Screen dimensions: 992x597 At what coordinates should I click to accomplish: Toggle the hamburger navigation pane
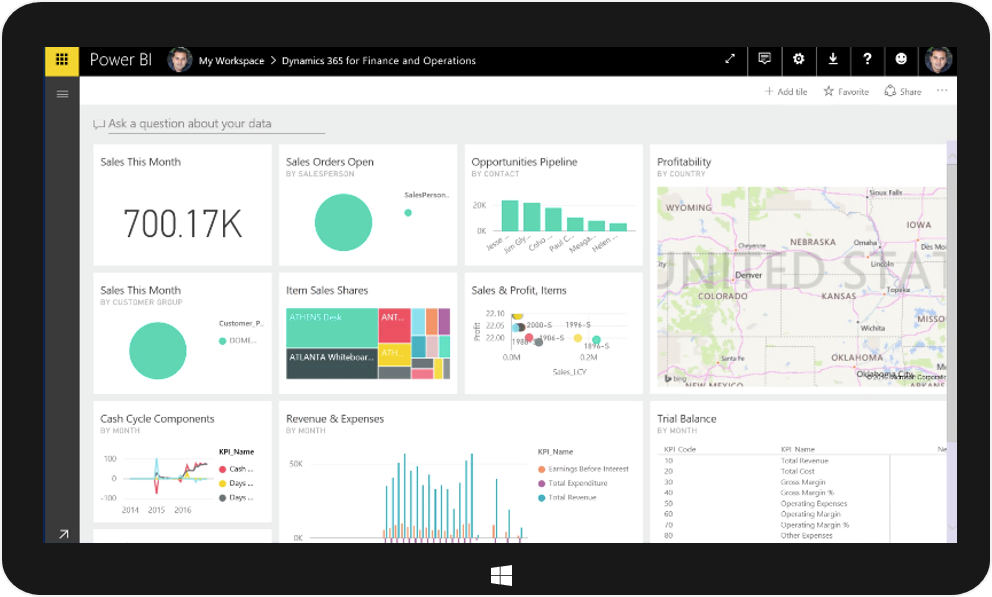coord(62,94)
